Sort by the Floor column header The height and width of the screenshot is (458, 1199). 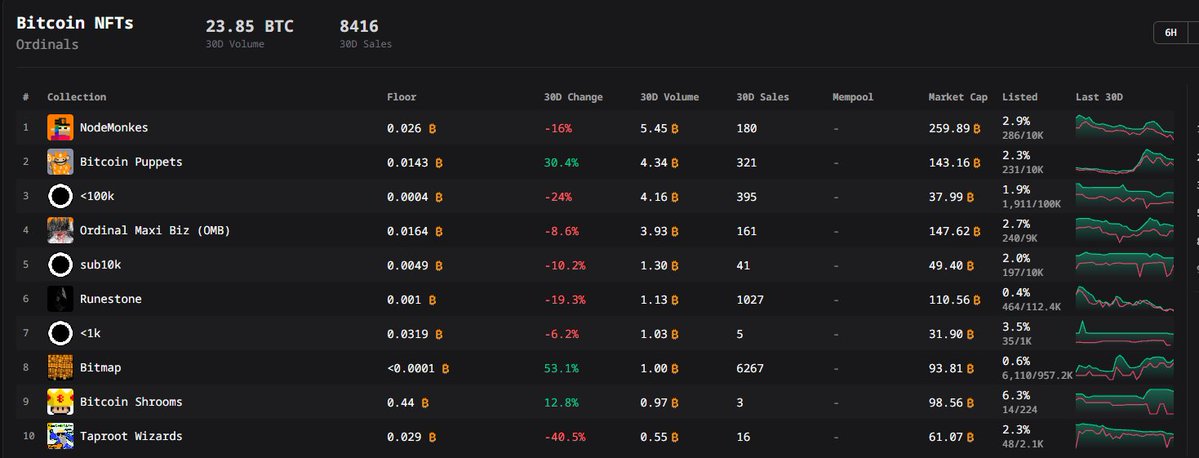(x=401, y=97)
